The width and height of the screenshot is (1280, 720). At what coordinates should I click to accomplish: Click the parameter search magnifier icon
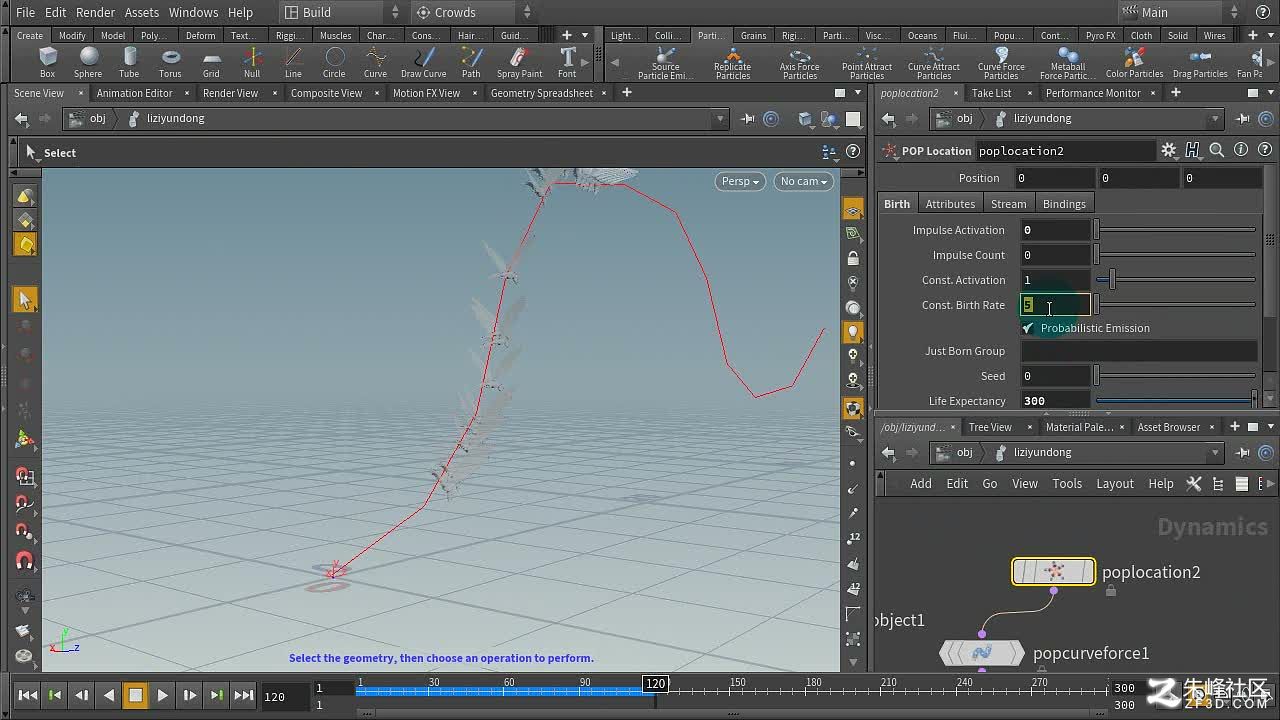[x=1217, y=150]
